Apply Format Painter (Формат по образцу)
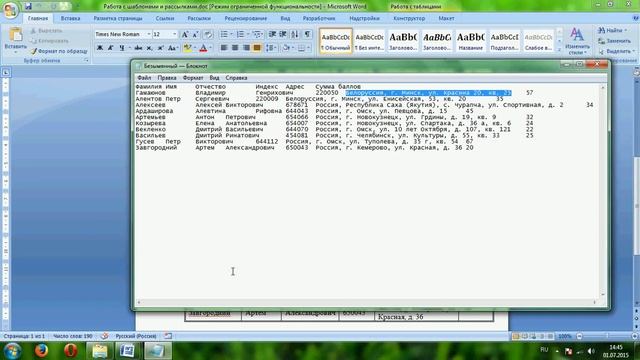Image resolution: width=640 pixels, height=360 pixels. point(59,51)
